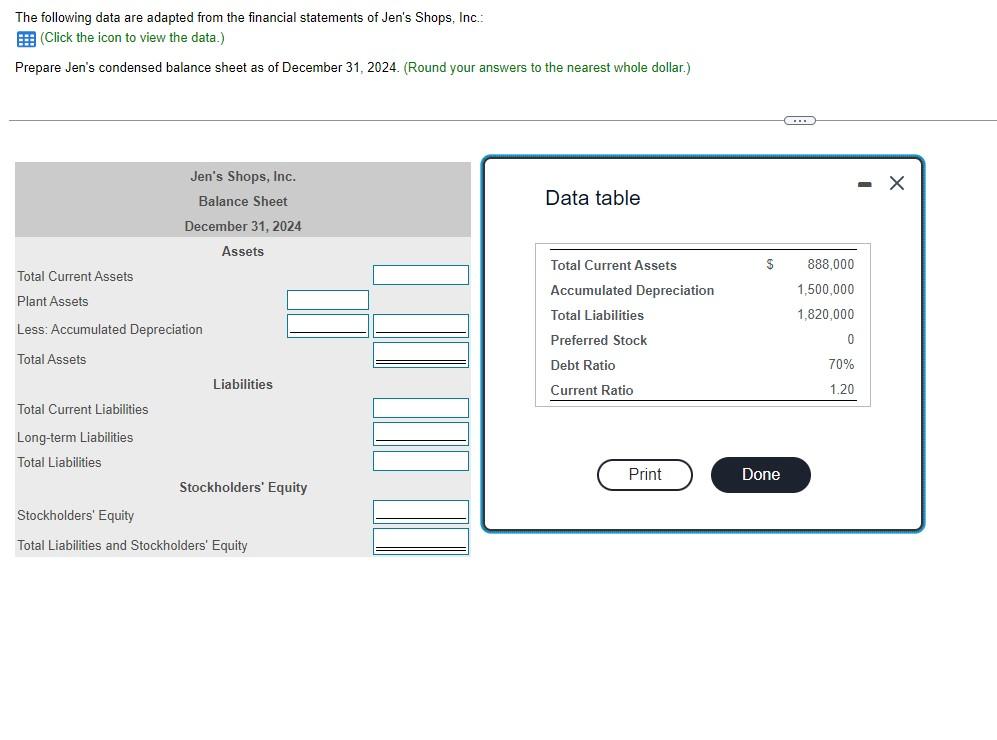This screenshot has width=997, height=740.
Task: Click the Plant Assets input field
Action: 327,300
